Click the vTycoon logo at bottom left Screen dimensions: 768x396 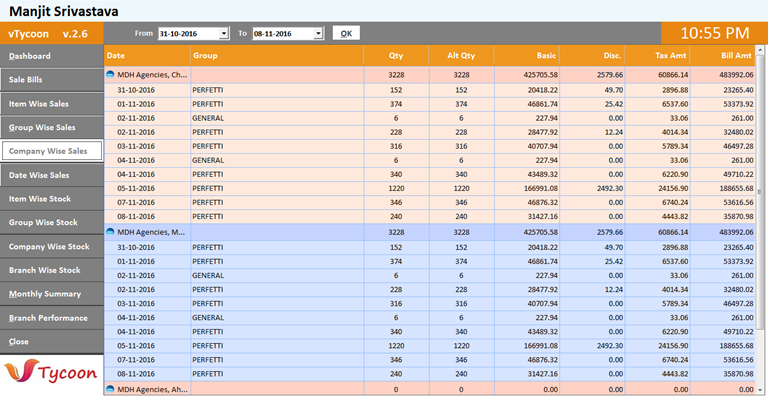(50, 372)
